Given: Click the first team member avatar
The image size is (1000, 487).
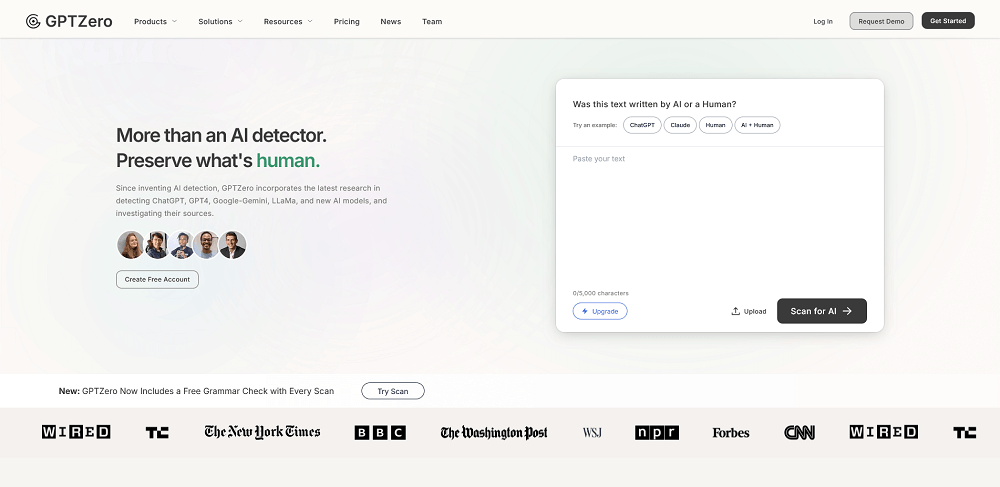Looking at the screenshot, I should (131, 245).
